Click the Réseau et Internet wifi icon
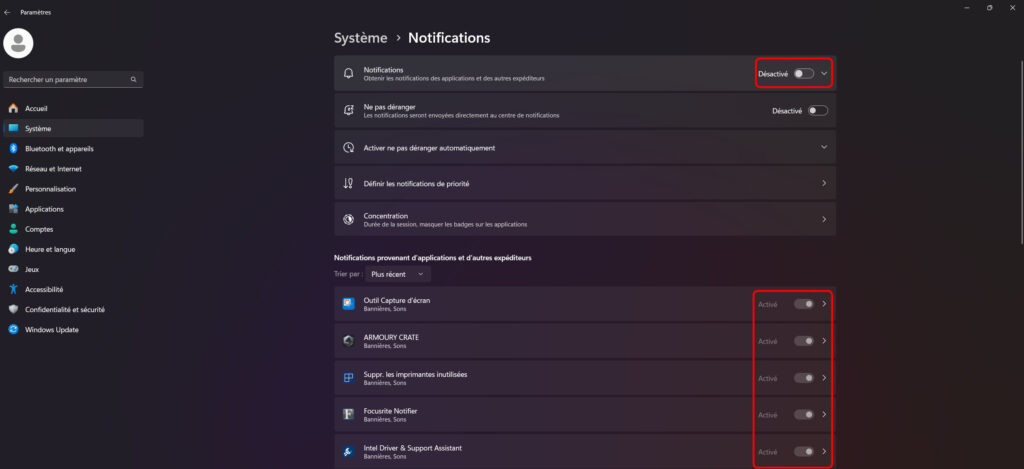1024x469 pixels. pyautogui.click(x=13, y=169)
